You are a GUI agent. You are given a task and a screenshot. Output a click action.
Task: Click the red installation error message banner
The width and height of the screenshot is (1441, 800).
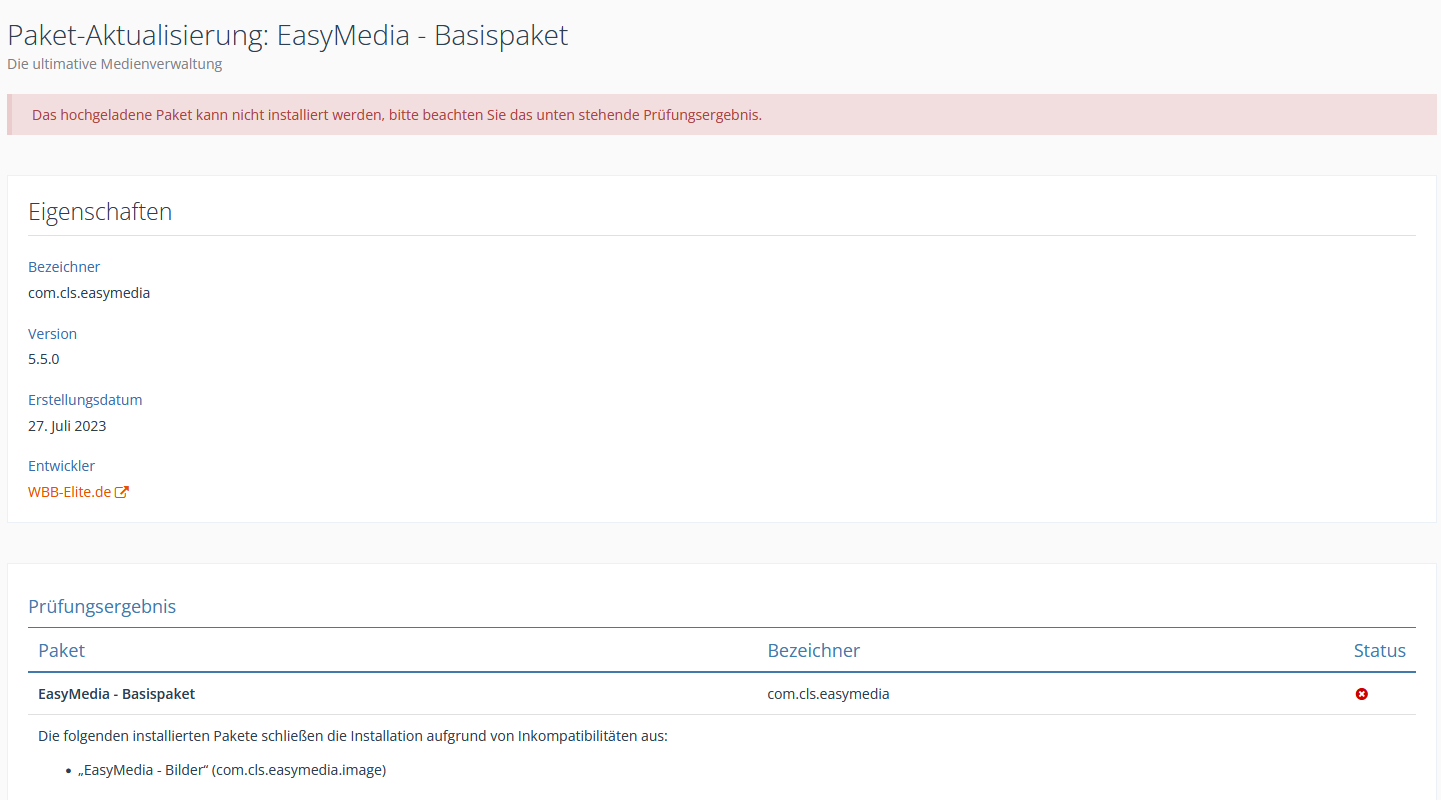396,115
